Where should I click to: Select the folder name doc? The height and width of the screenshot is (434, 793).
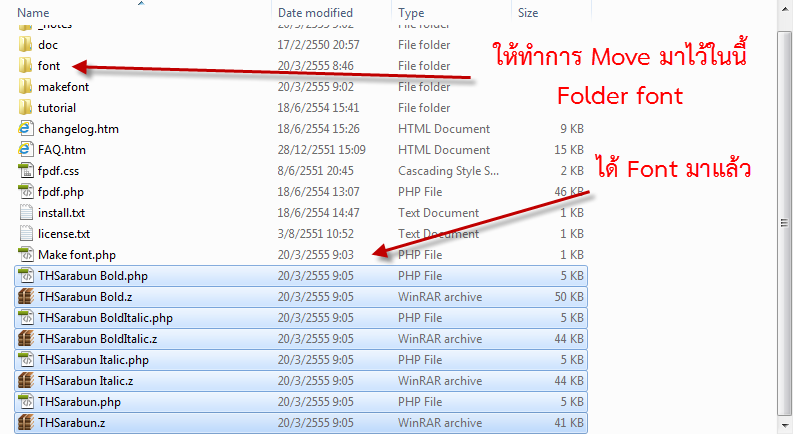click(48, 45)
